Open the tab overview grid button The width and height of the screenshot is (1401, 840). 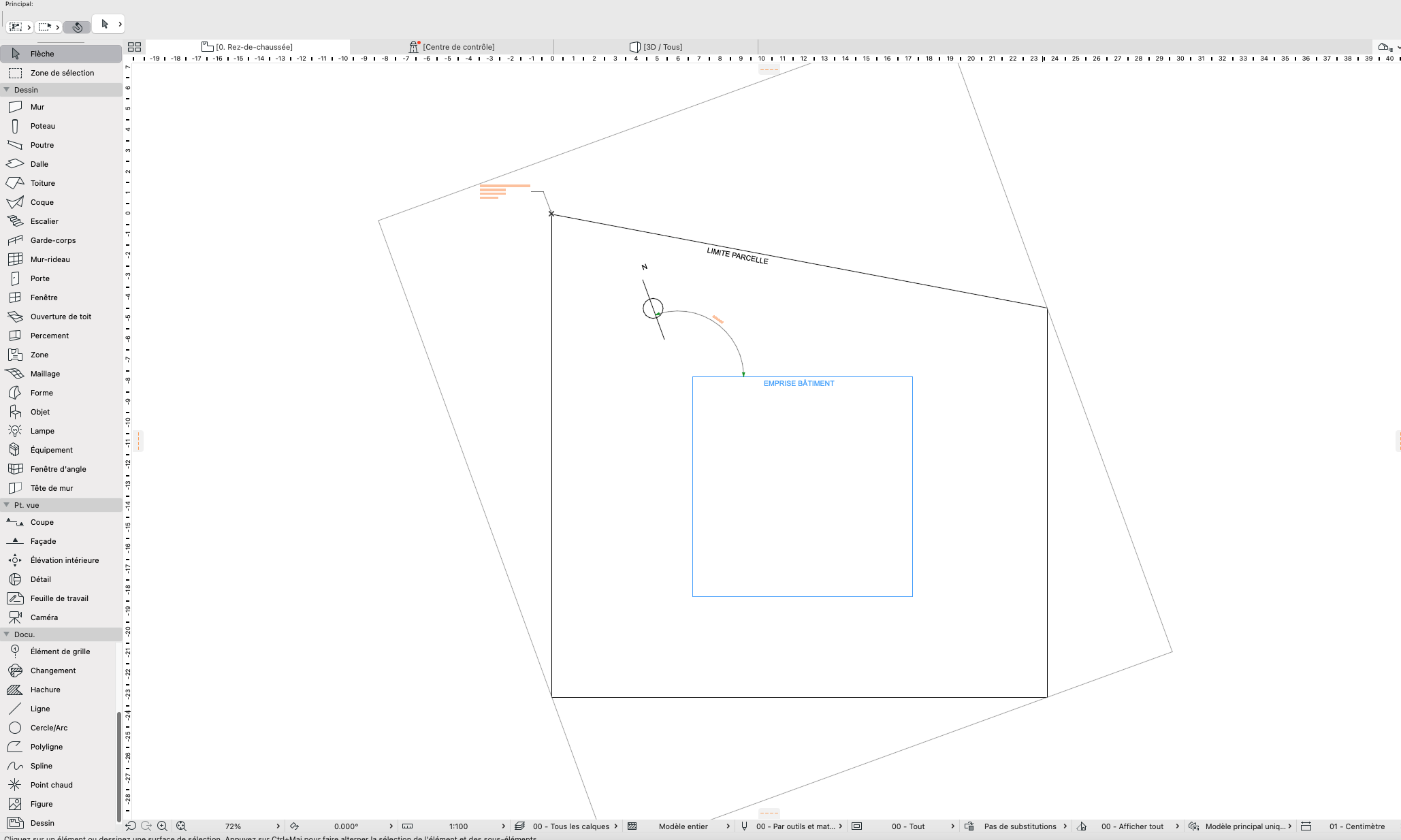tap(134, 47)
